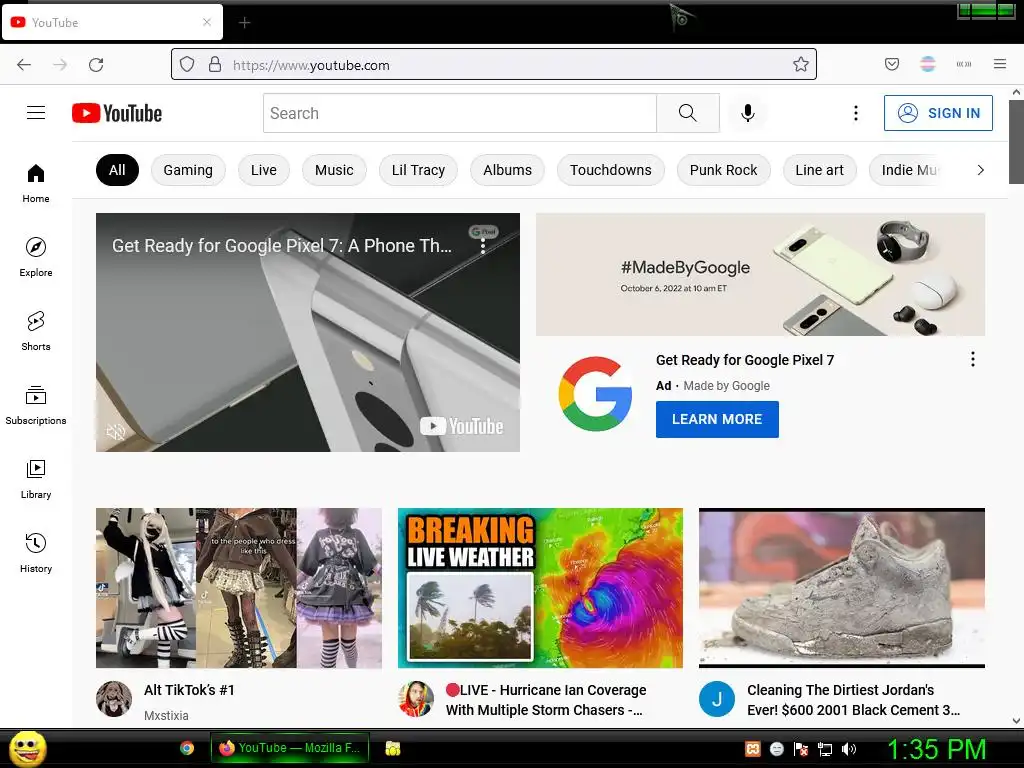
Task: Open the Pixel 7 ad video options menu
Action: (x=483, y=246)
